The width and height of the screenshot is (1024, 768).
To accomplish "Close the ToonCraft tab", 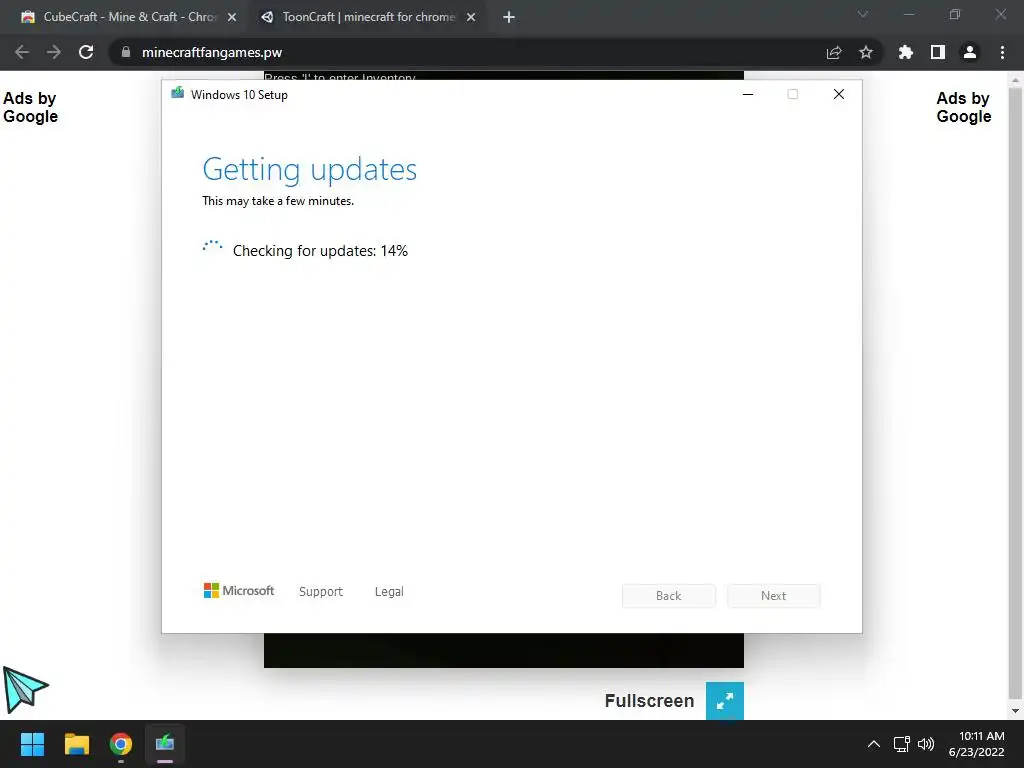I will [x=471, y=17].
